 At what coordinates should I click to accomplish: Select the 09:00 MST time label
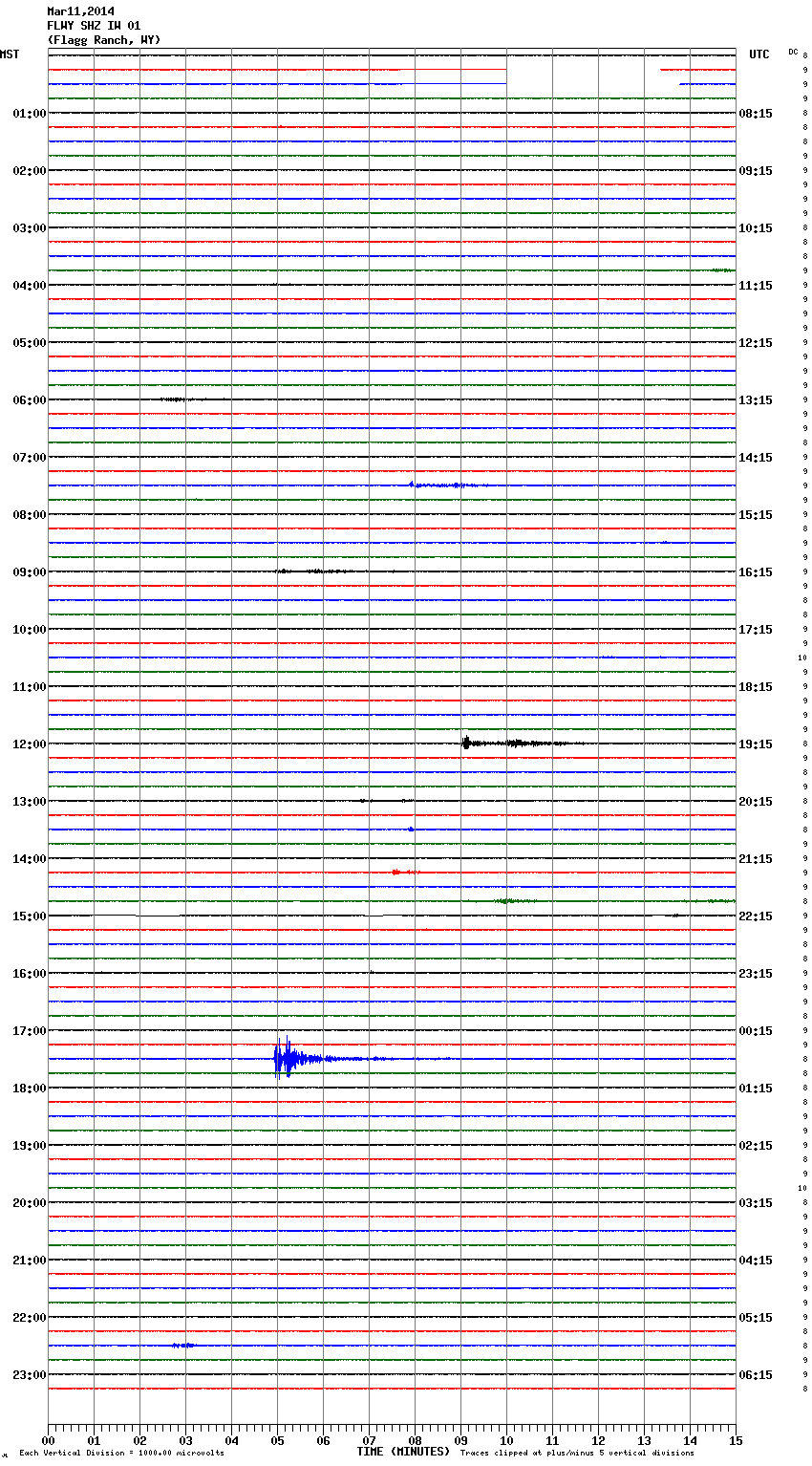(x=30, y=572)
